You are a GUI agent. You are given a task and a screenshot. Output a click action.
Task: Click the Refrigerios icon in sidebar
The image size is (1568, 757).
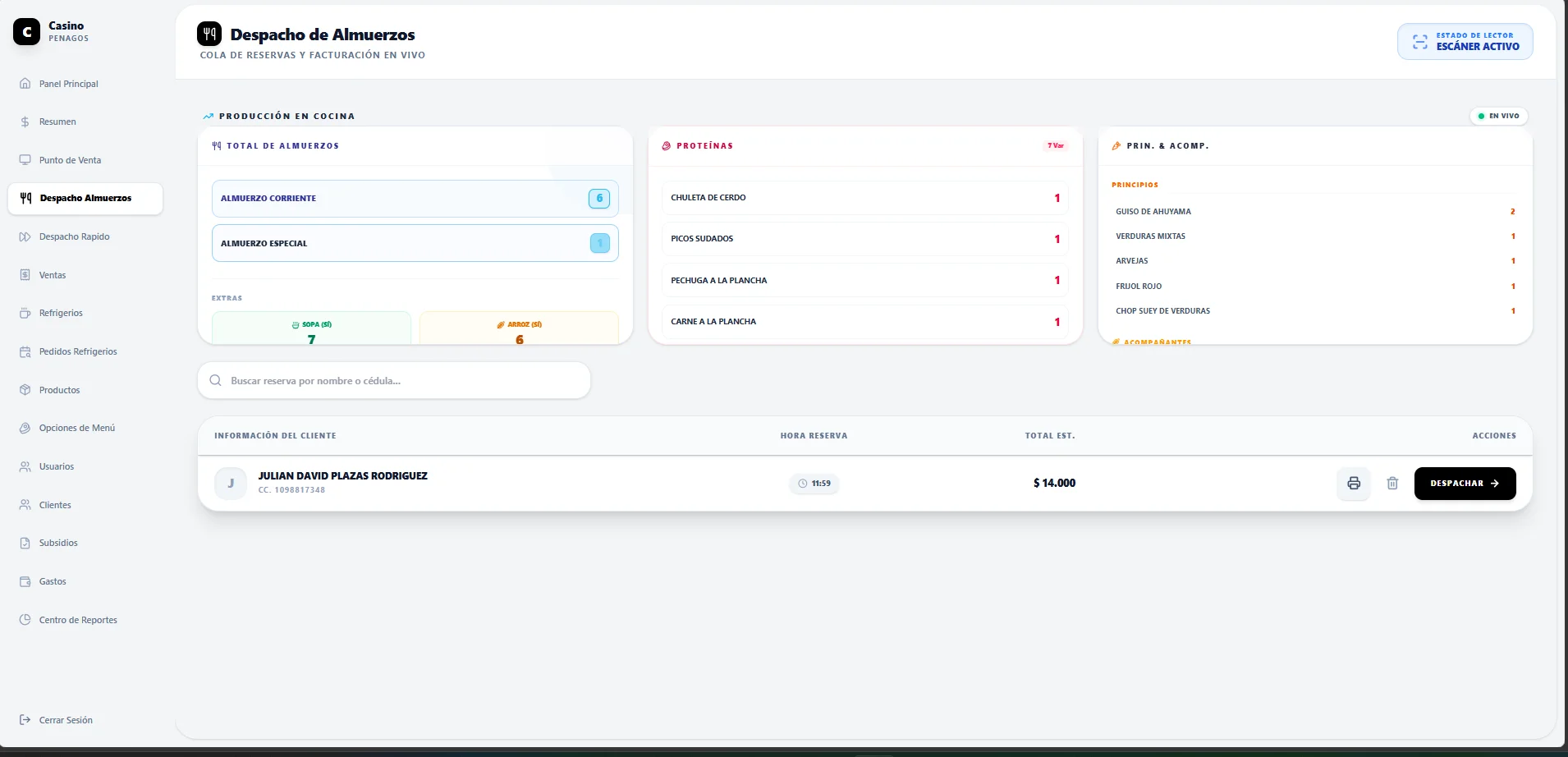(25, 313)
